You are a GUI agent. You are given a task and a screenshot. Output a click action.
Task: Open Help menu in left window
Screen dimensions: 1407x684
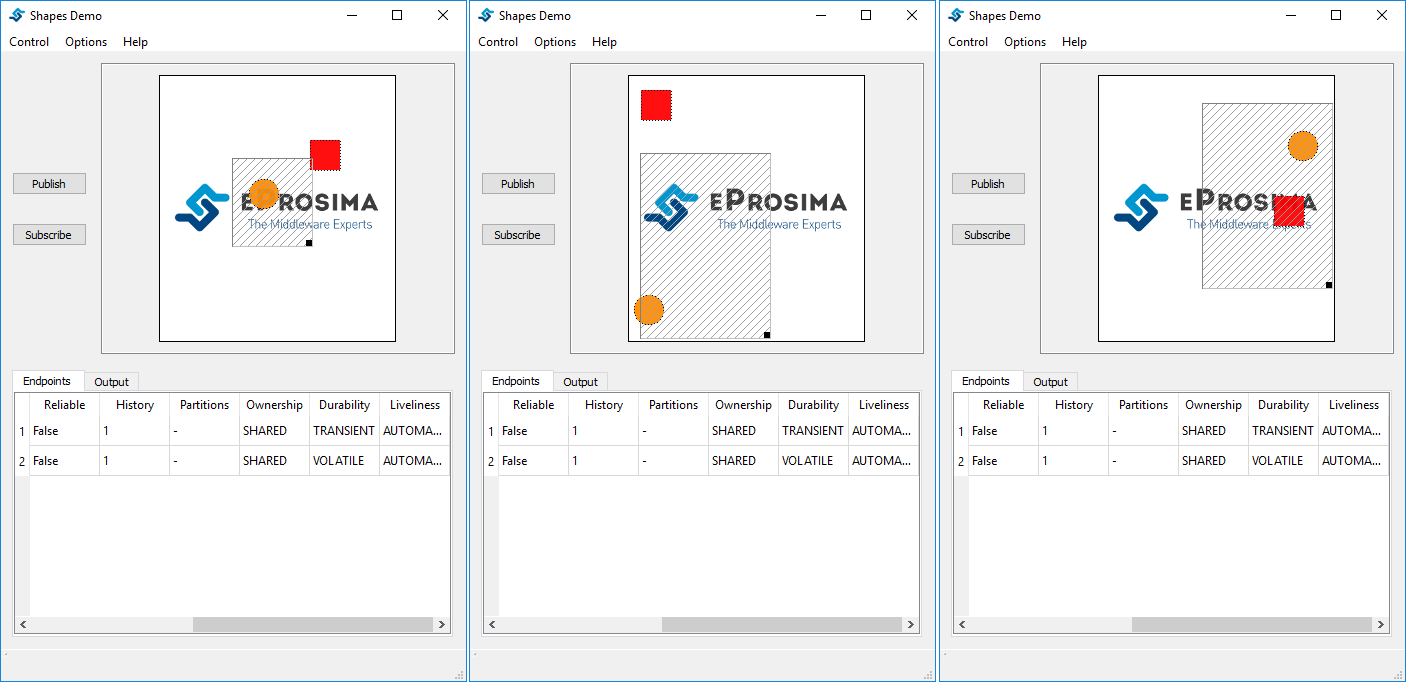pos(135,42)
